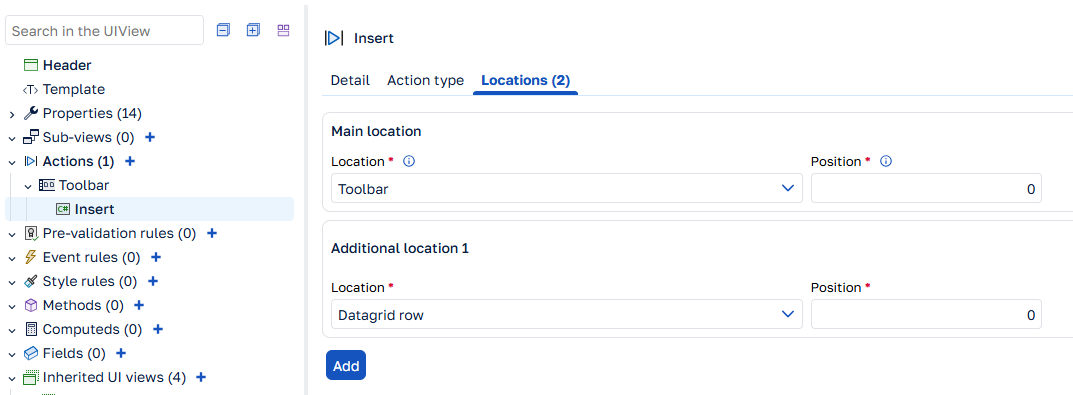Add a new Method with plus icon
This screenshot has height=395, width=1073.
click(x=139, y=305)
